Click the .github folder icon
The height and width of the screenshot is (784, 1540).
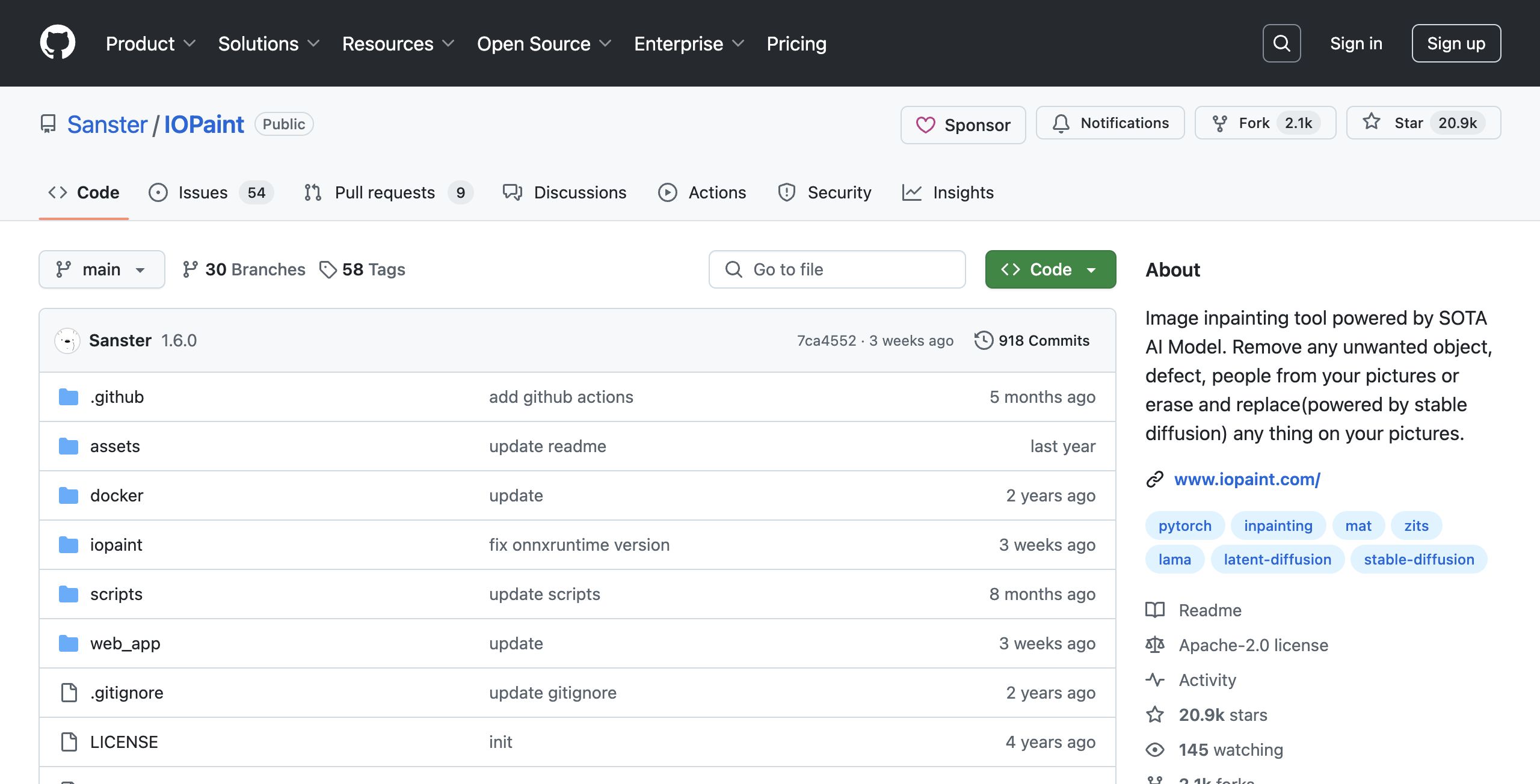69,397
